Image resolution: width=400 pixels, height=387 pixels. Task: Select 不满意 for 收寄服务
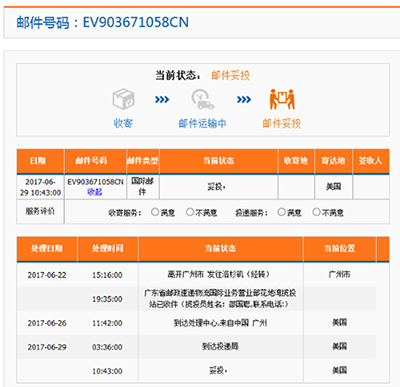click(190, 212)
